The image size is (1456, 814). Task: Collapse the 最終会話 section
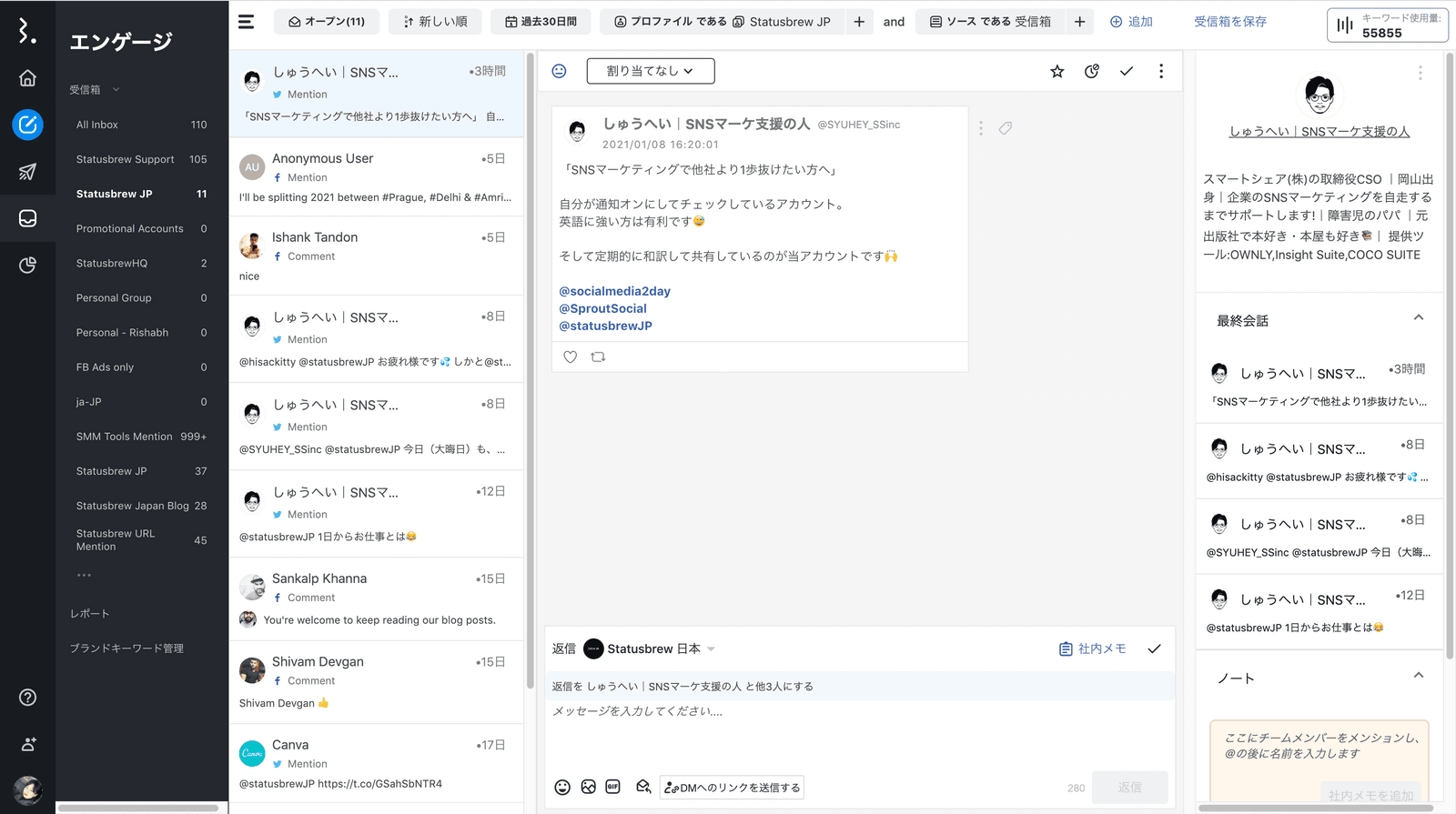point(1418,318)
